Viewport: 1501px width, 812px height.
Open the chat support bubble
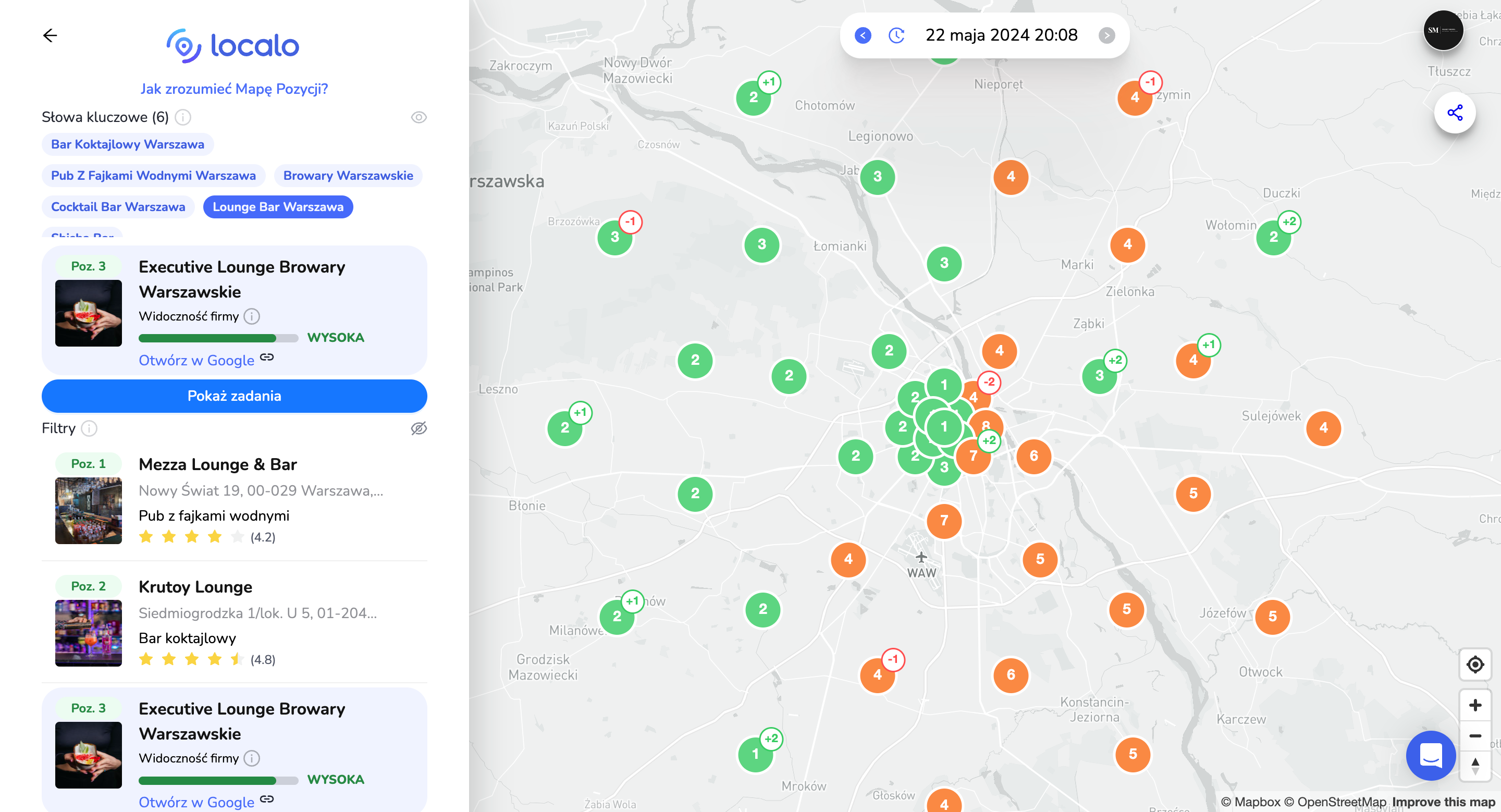(1431, 756)
